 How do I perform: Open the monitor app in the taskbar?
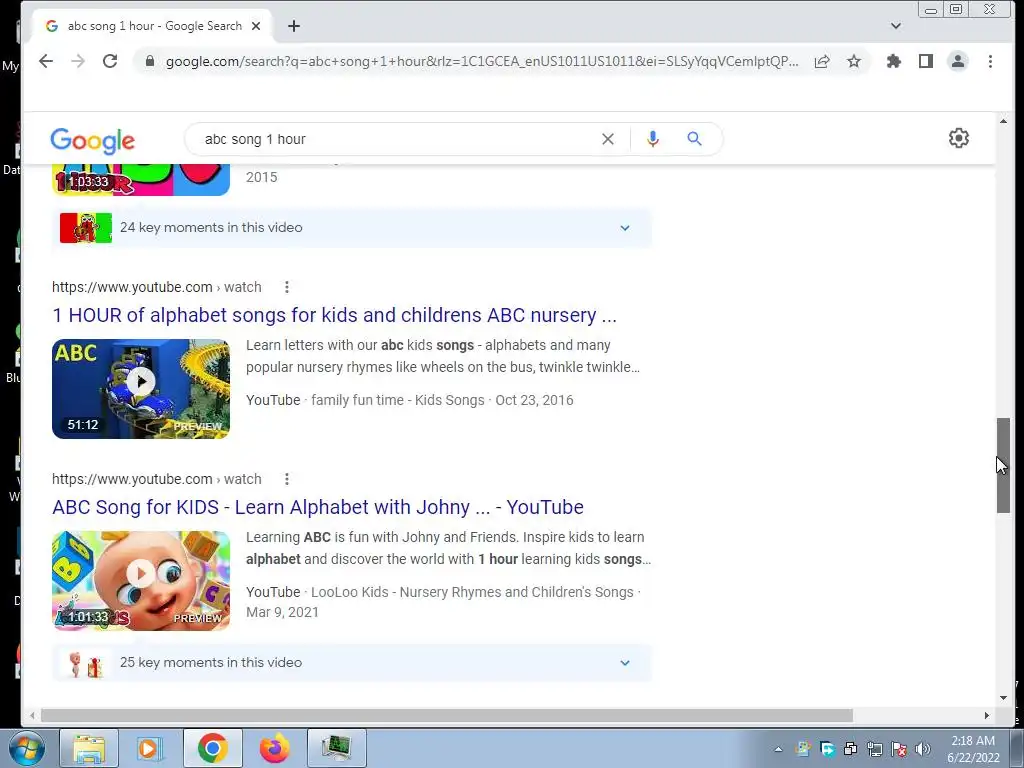[x=336, y=748]
